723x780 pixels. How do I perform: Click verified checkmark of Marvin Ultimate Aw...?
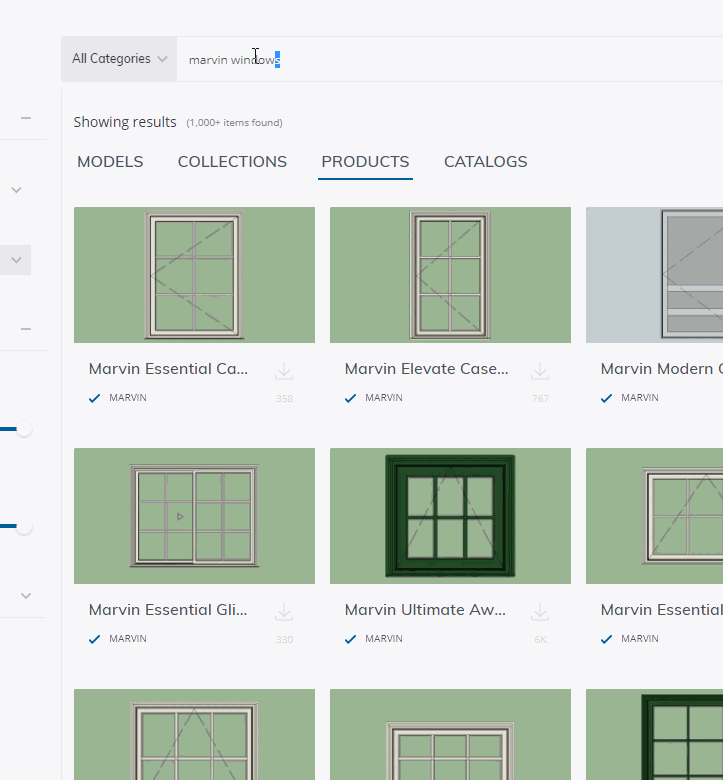[x=350, y=639]
